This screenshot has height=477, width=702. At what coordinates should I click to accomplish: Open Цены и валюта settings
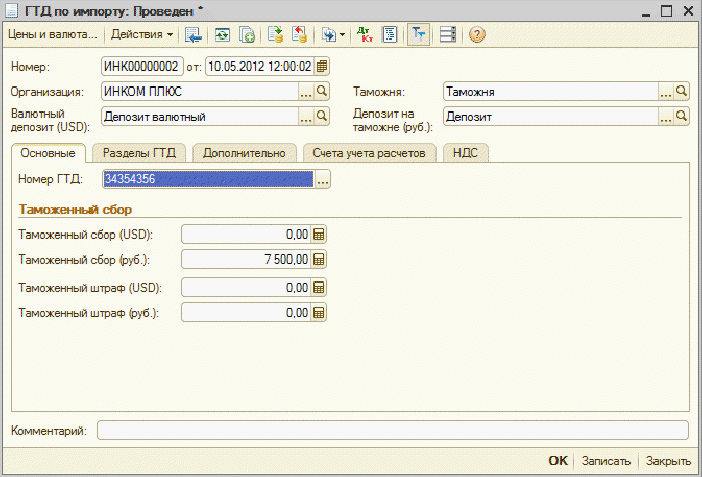[x=52, y=34]
